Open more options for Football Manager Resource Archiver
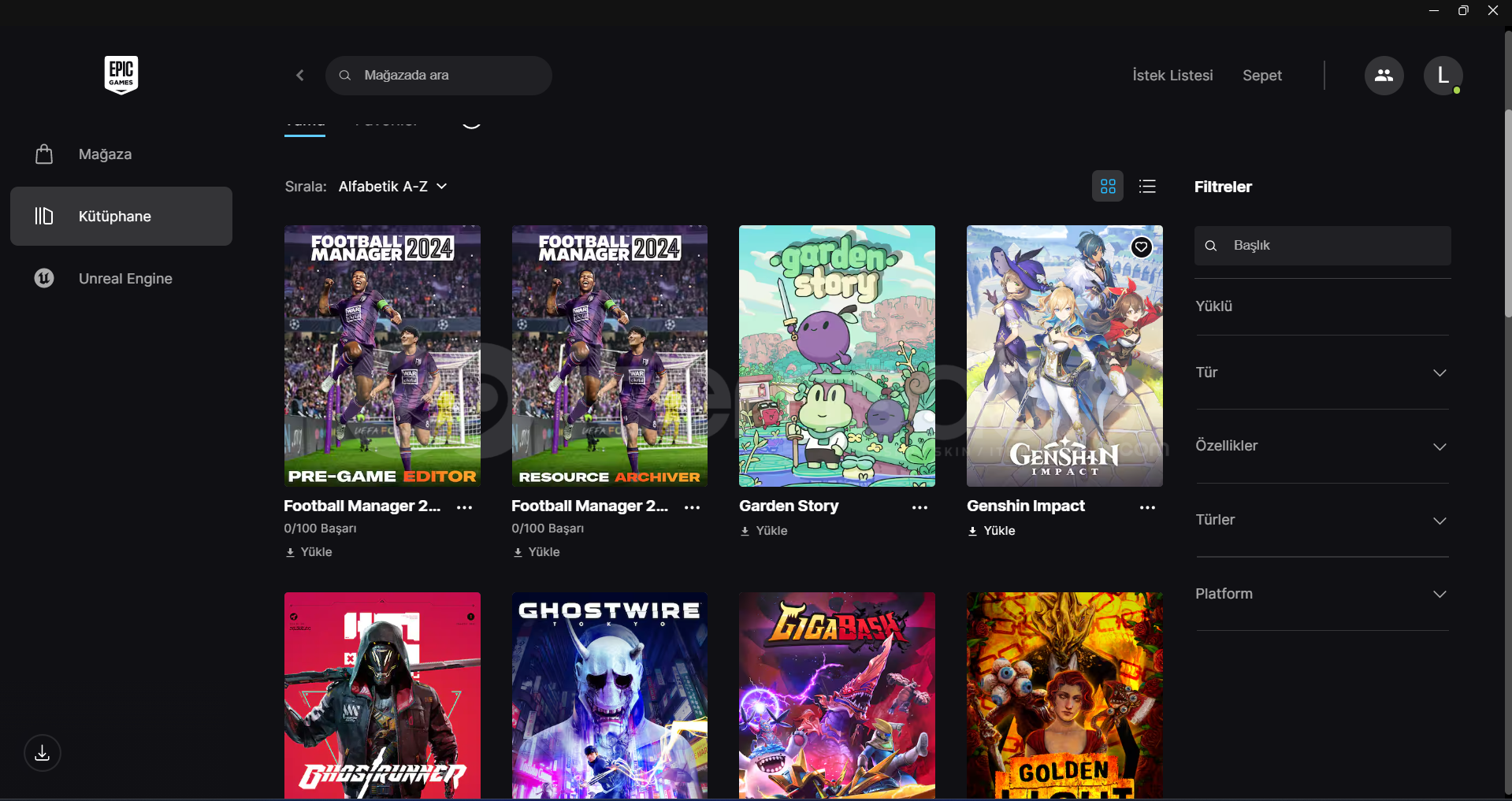 click(x=693, y=507)
